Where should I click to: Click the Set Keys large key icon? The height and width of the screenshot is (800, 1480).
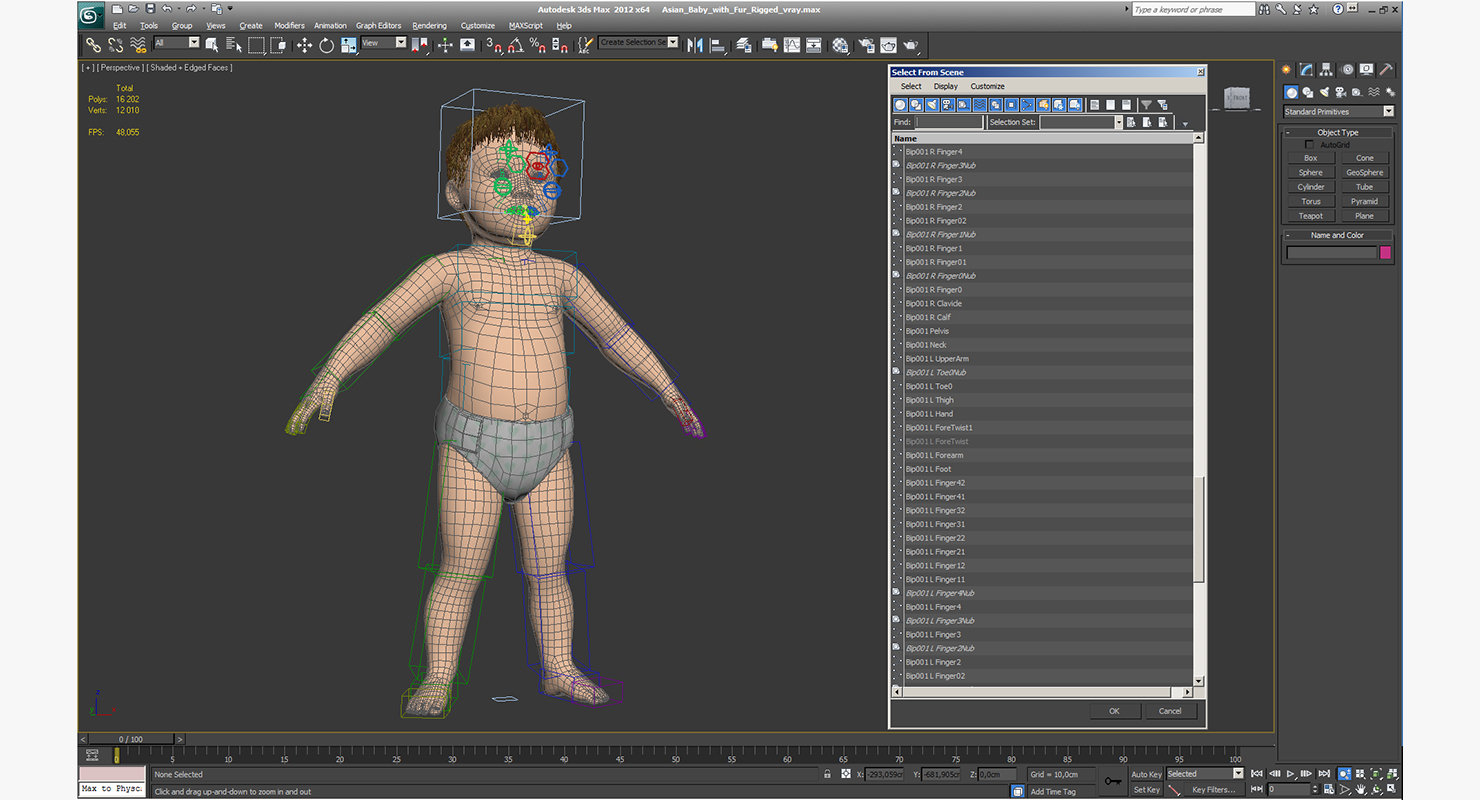point(1113,779)
